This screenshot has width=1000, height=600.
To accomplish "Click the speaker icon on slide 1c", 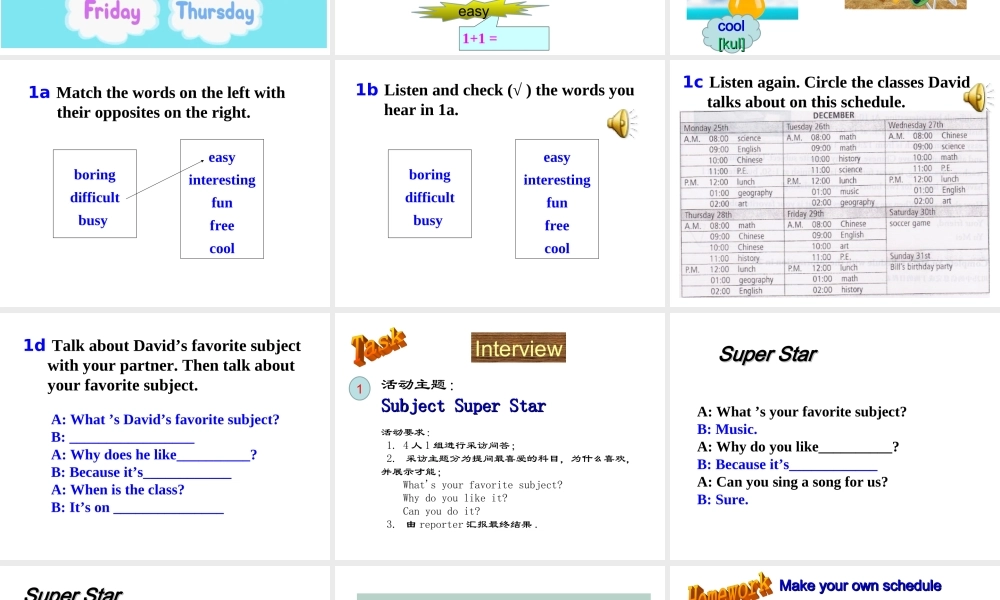I will (x=978, y=98).
